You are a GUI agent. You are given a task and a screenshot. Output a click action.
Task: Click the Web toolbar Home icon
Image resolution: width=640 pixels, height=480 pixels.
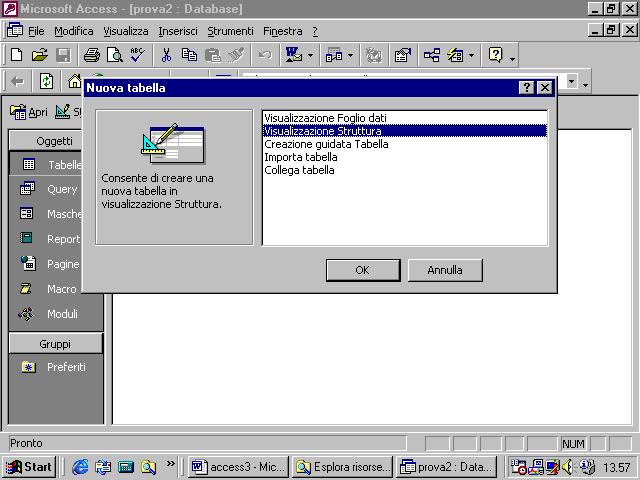click(74, 82)
